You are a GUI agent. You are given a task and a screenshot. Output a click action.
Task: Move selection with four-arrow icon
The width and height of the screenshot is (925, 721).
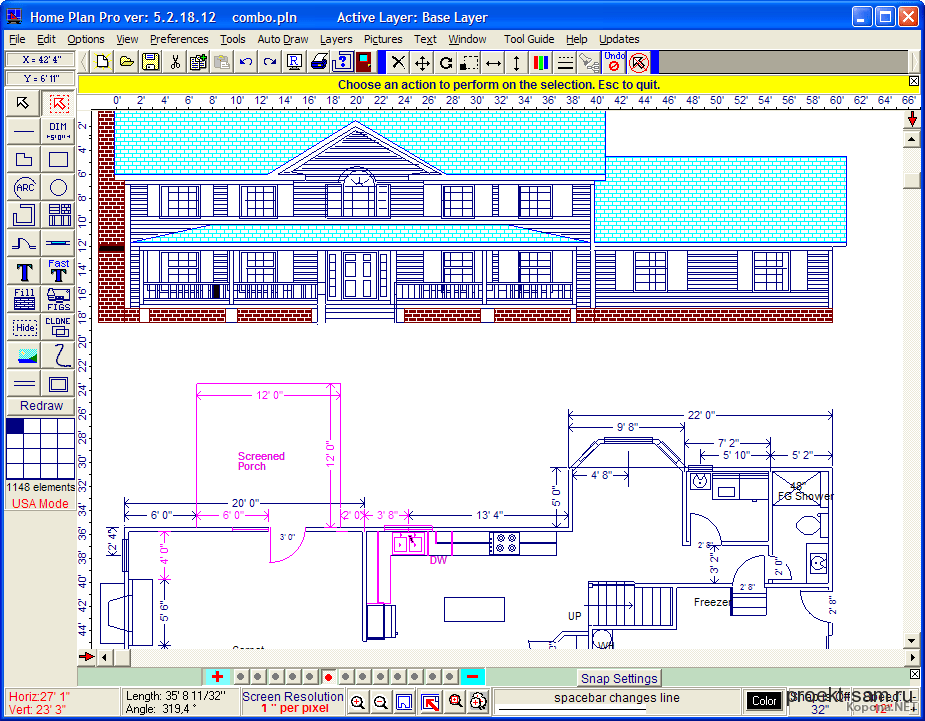point(422,63)
